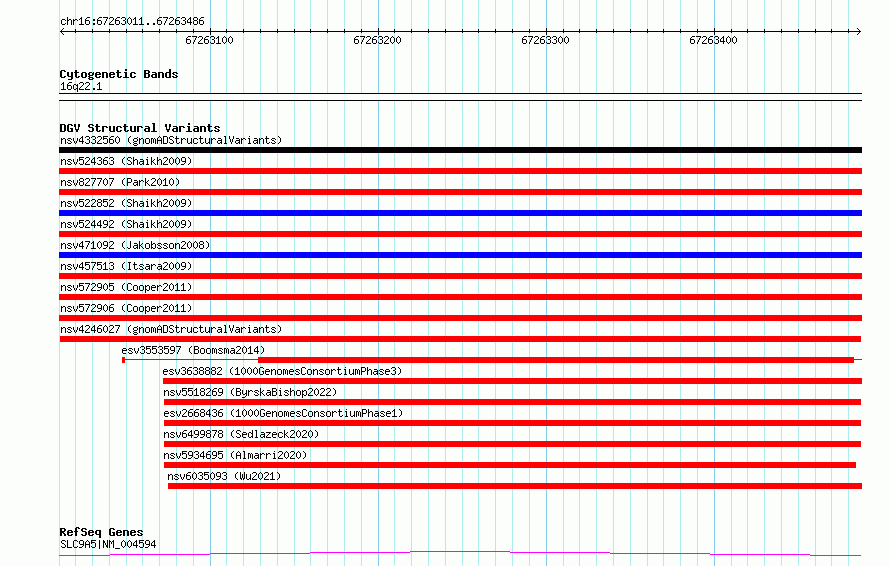Click the left arrow of the ruler
This screenshot has width=890, height=566.
tap(62, 31)
